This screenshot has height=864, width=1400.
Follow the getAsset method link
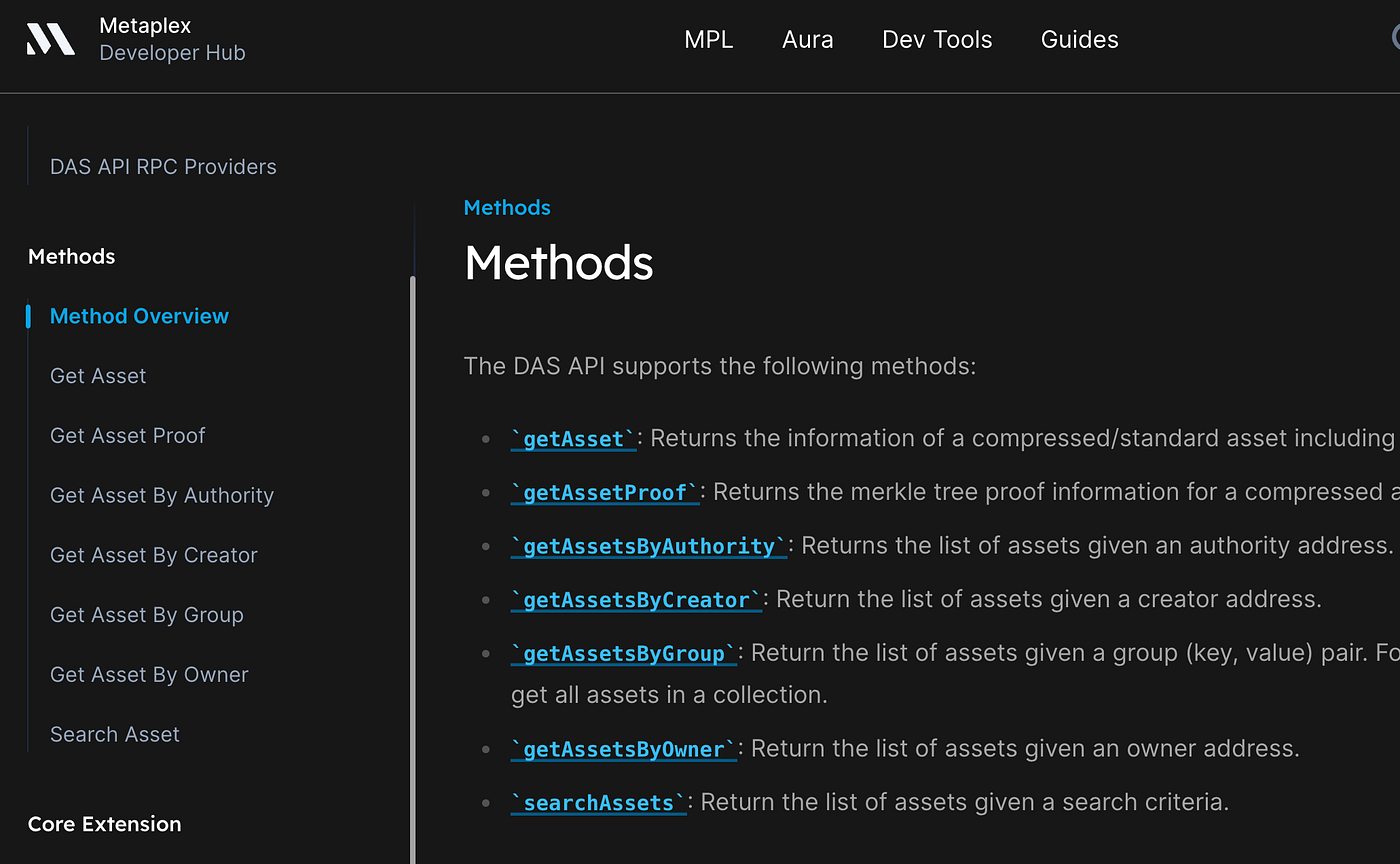[573, 439]
